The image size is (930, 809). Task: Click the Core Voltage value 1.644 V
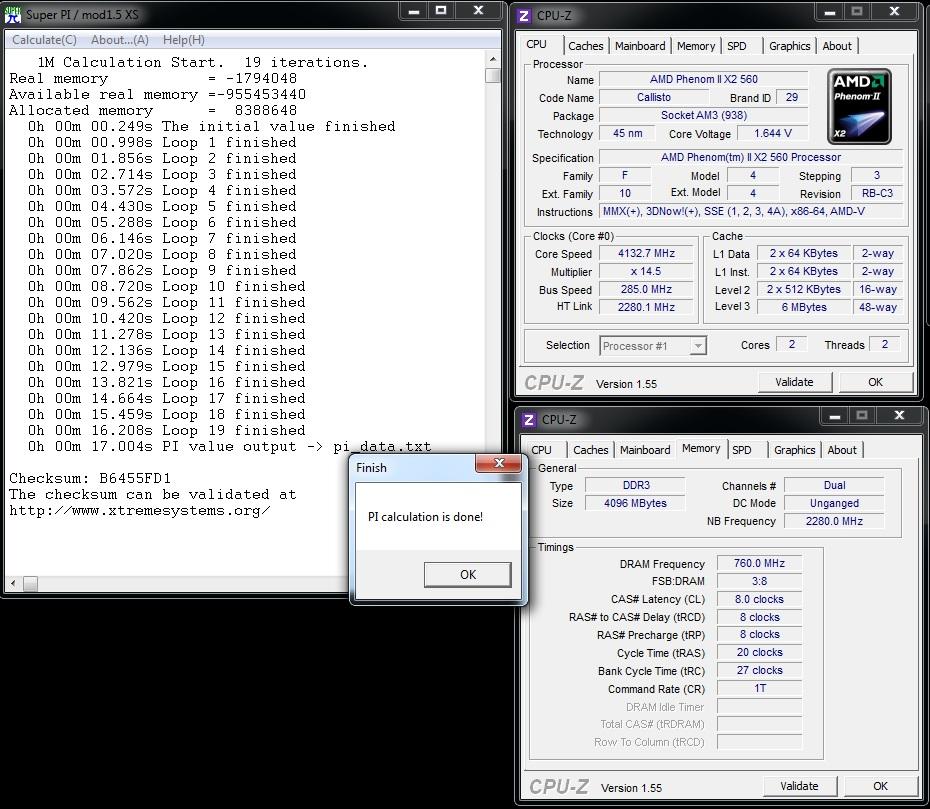pyautogui.click(x=772, y=133)
